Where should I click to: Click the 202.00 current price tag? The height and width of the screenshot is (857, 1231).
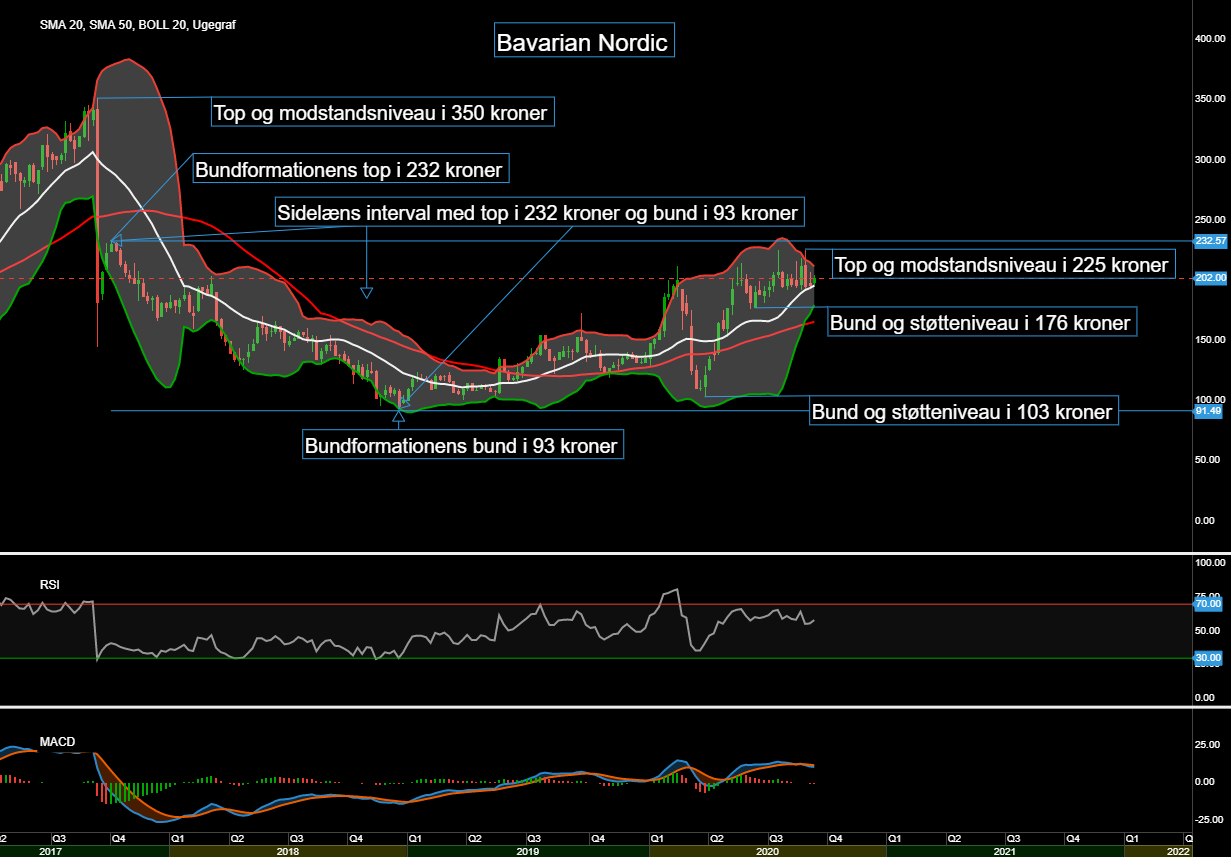tap(1210, 278)
